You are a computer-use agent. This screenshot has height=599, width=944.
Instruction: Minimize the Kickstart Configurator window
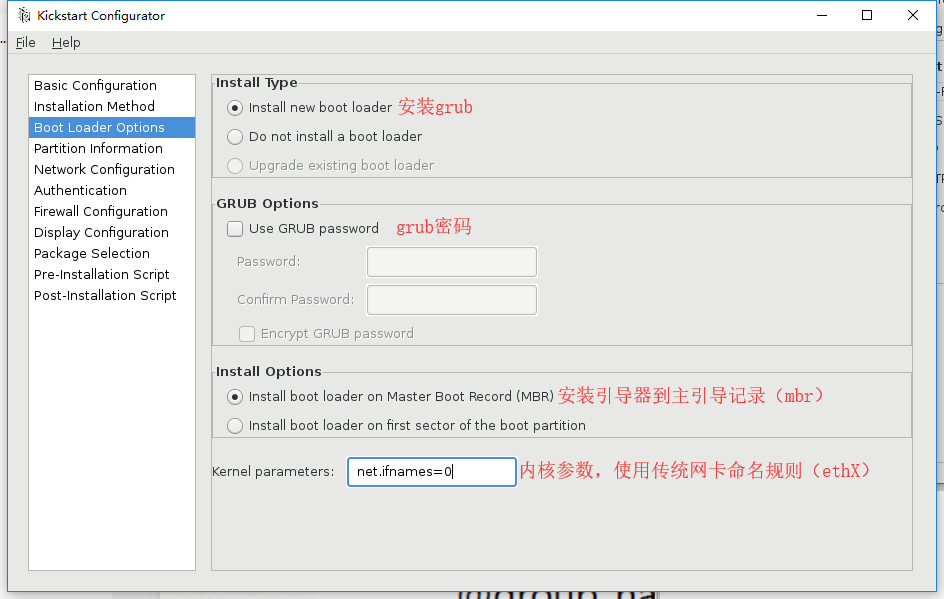tap(822, 15)
